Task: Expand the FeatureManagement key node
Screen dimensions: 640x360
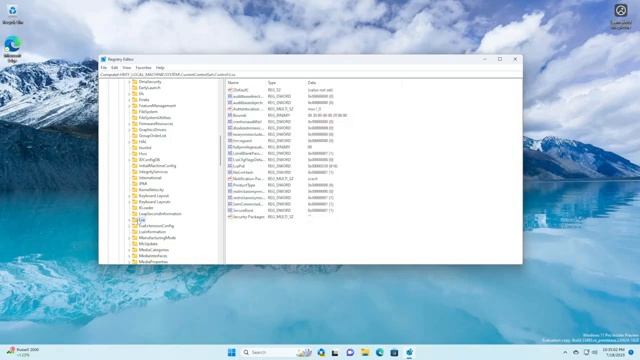Action: pyautogui.click(x=129, y=105)
